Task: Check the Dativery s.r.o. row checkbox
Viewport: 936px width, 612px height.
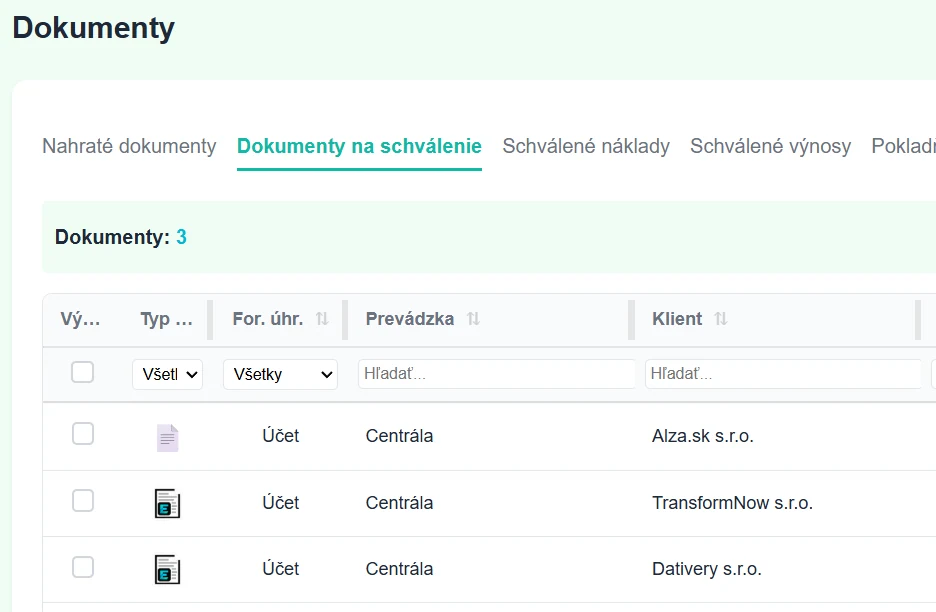Action: (83, 567)
